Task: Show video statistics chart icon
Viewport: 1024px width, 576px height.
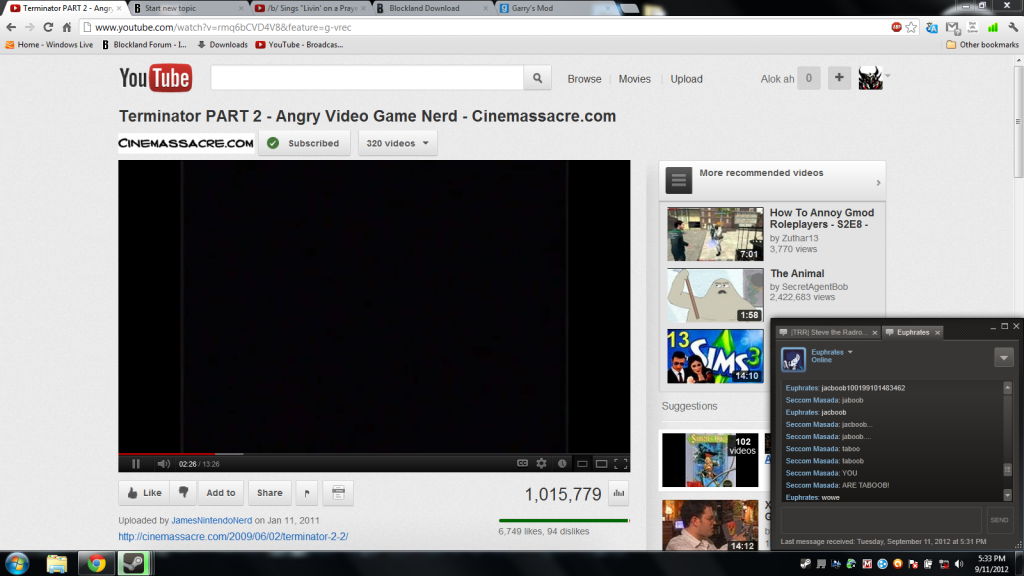Action: coord(618,494)
